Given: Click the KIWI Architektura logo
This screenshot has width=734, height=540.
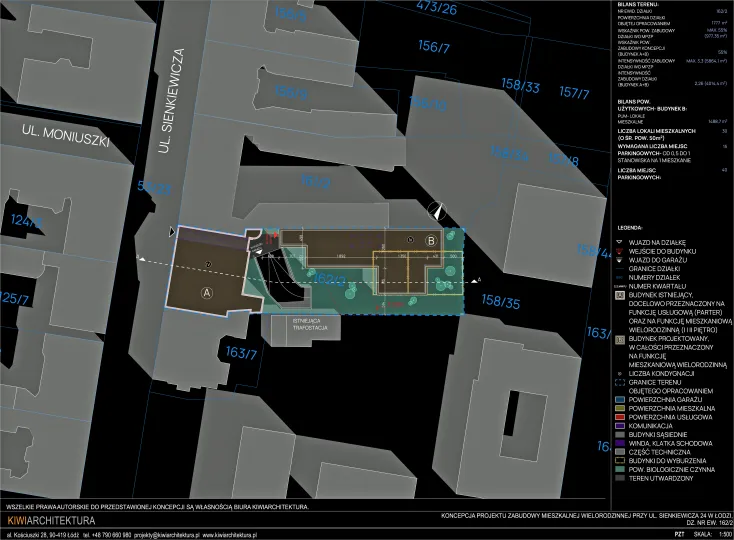Looking at the screenshot, I should 50,522.
